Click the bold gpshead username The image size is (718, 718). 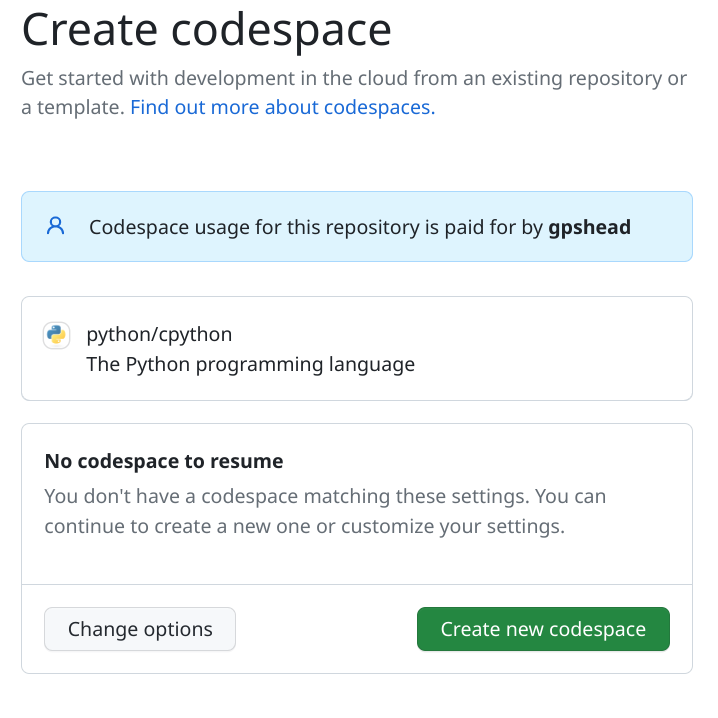tap(589, 227)
